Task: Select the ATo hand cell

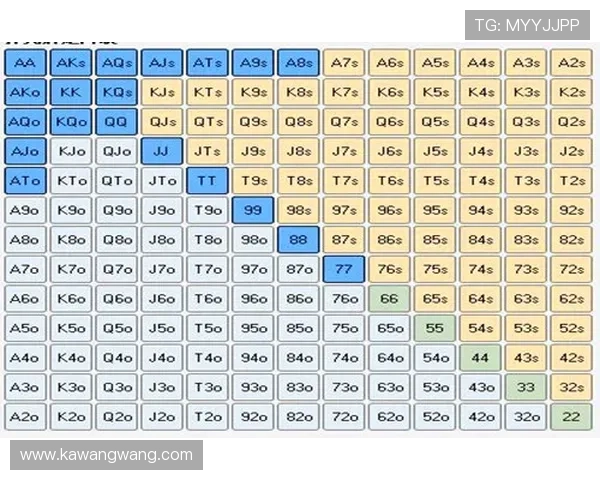Action: tap(24, 181)
